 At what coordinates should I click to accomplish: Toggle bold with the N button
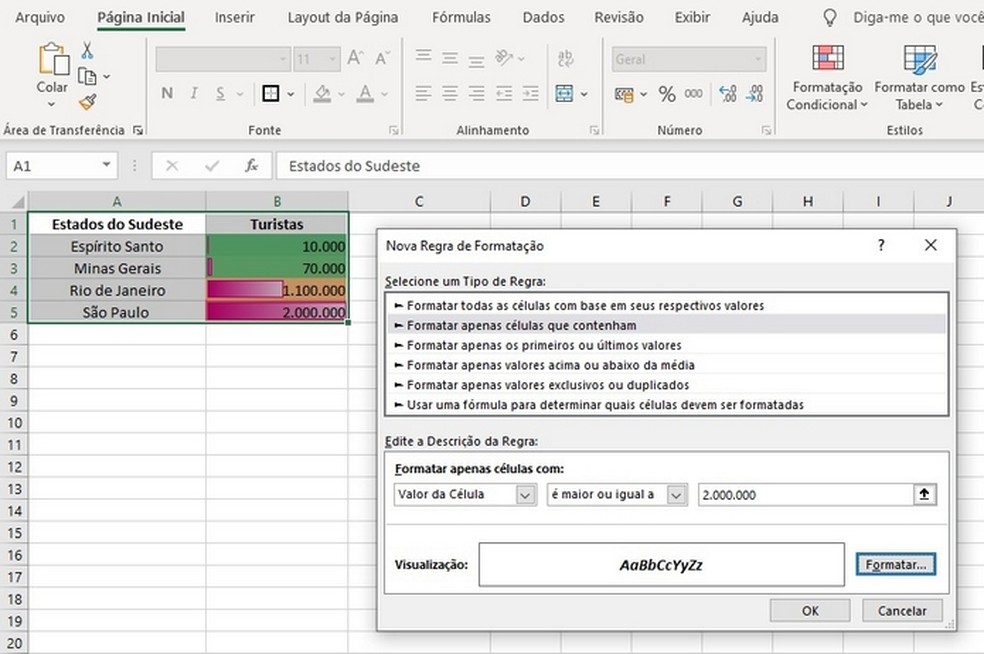tap(167, 94)
